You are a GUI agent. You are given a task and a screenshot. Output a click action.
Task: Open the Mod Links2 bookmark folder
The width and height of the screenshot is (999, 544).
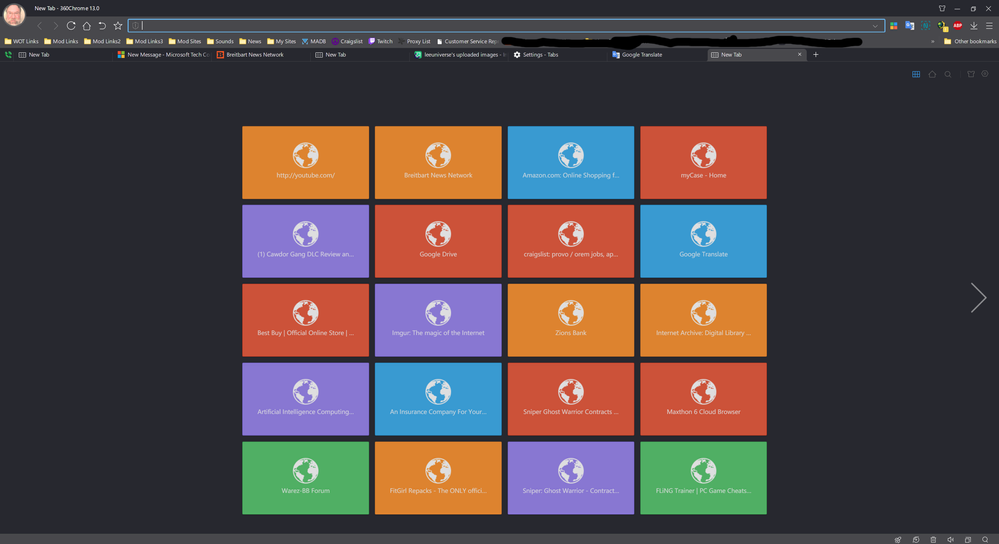[x=102, y=41]
